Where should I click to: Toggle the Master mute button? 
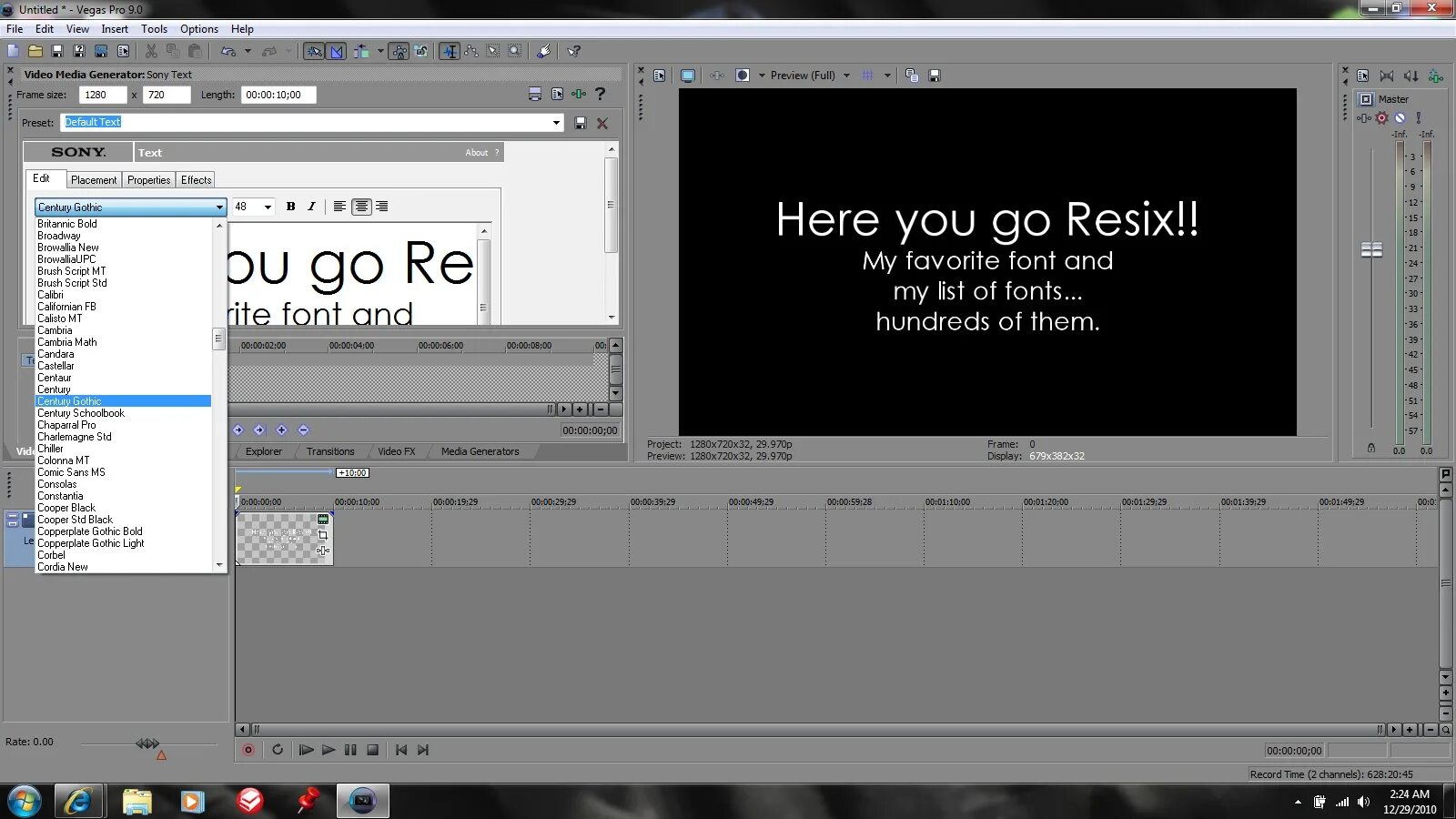click(1400, 118)
